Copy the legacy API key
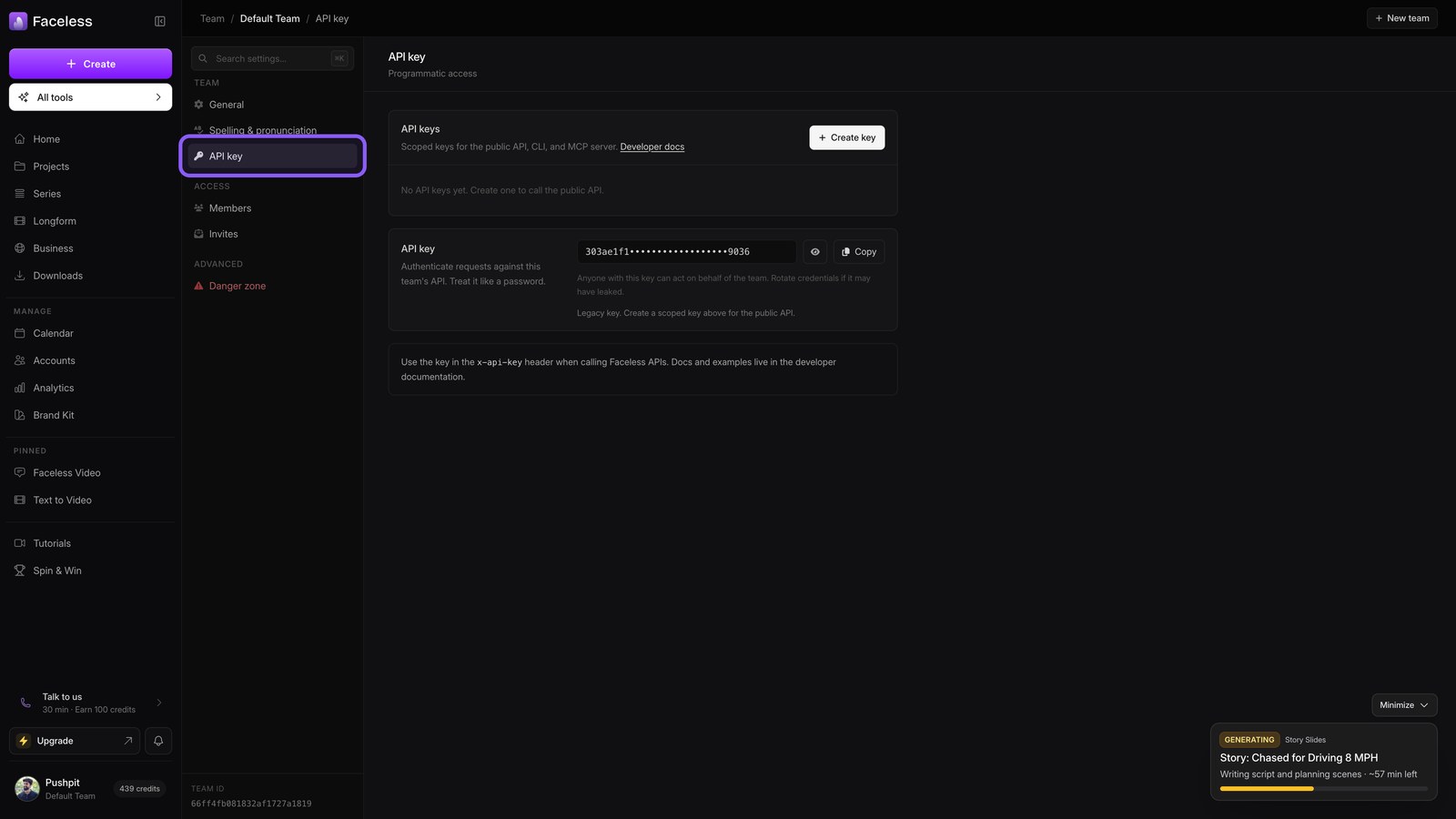 [859, 252]
